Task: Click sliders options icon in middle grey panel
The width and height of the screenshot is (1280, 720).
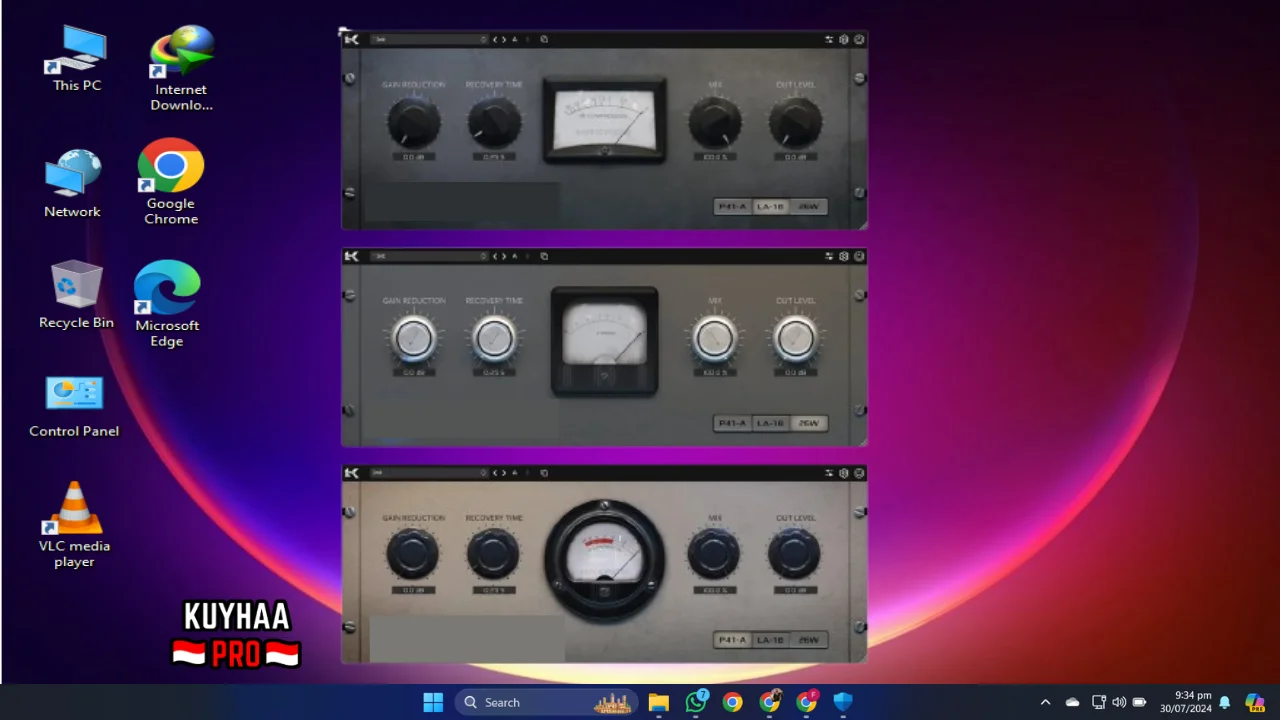Action: click(829, 256)
